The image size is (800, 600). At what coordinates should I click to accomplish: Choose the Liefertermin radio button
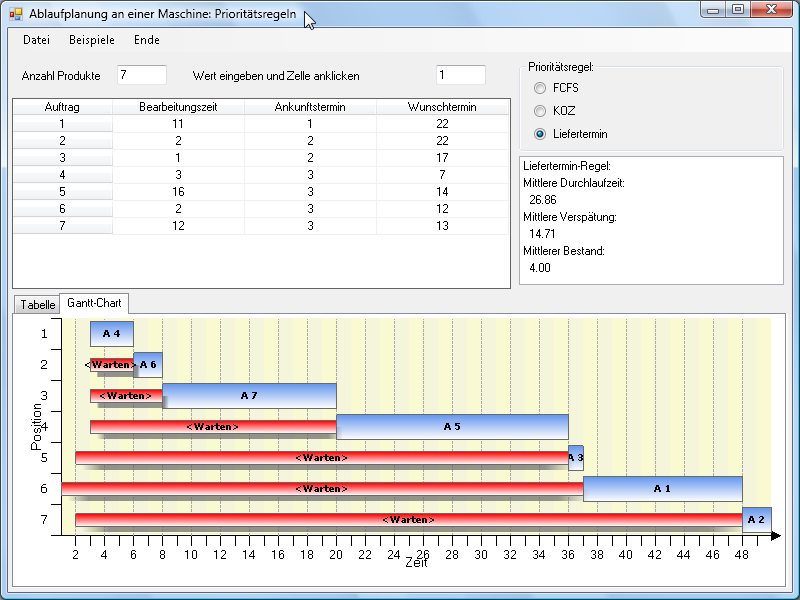click(x=541, y=134)
